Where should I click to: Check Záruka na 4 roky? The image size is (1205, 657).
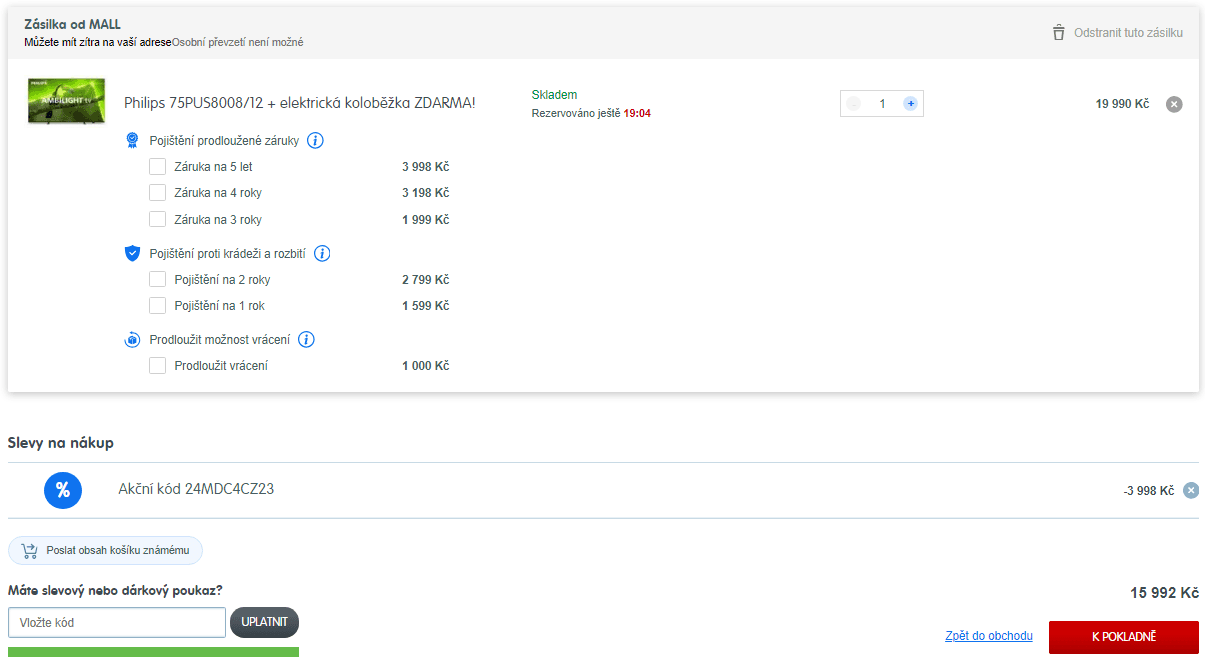click(158, 193)
